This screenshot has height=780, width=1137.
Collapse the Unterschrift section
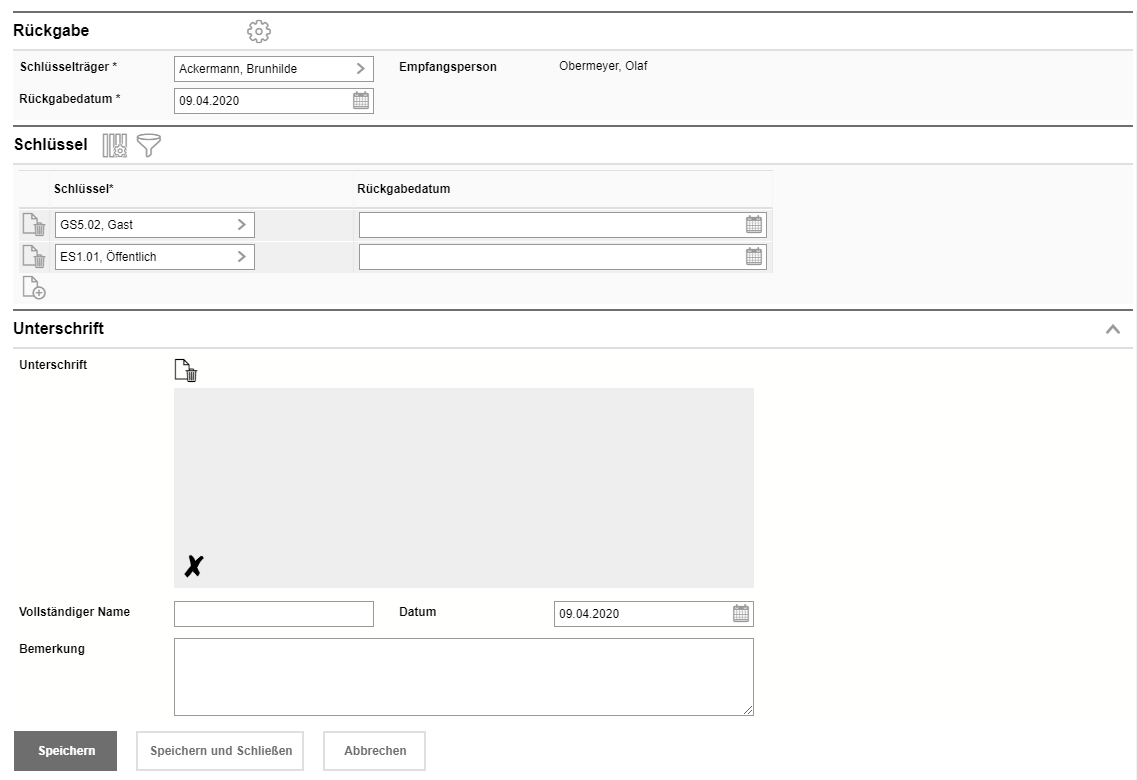[x=1112, y=329]
